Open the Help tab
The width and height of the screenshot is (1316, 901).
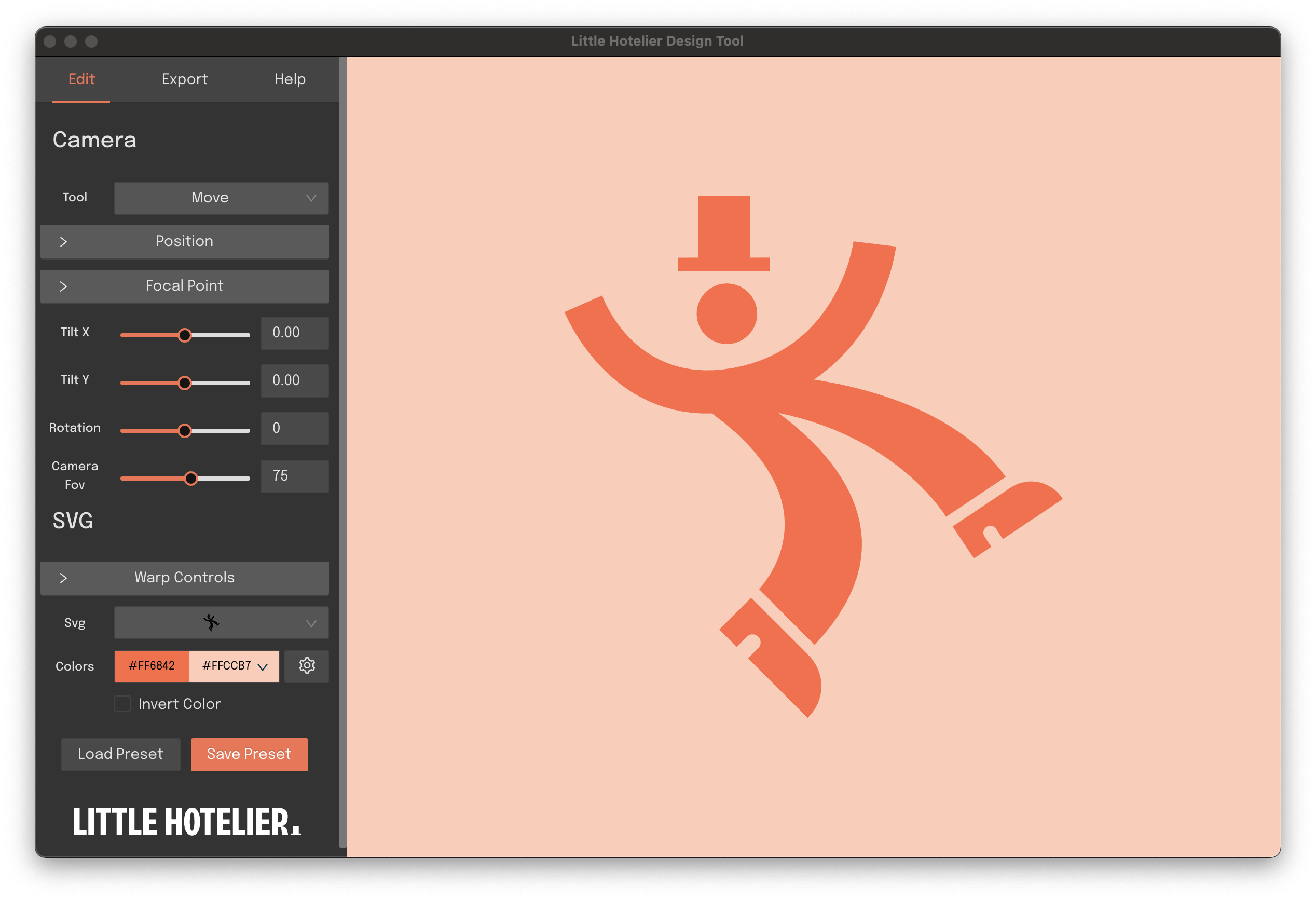290,79
